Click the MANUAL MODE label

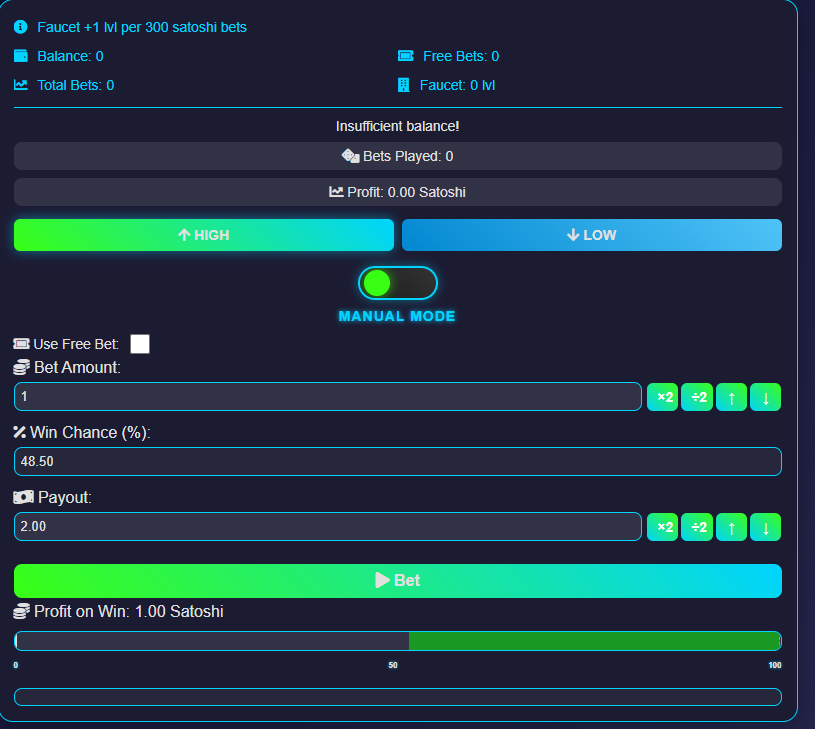397,316
